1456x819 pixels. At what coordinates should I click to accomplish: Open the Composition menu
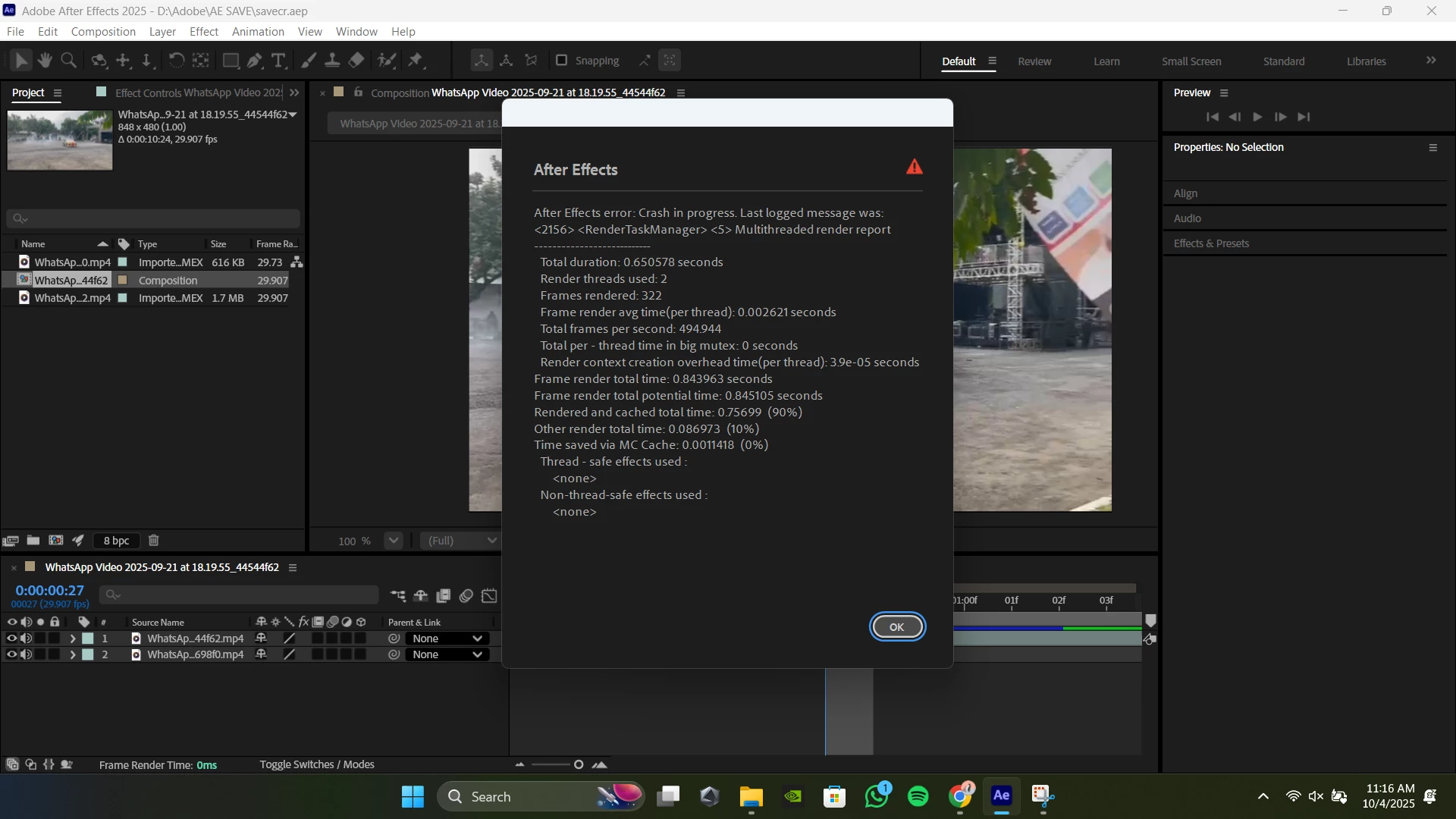103,32
